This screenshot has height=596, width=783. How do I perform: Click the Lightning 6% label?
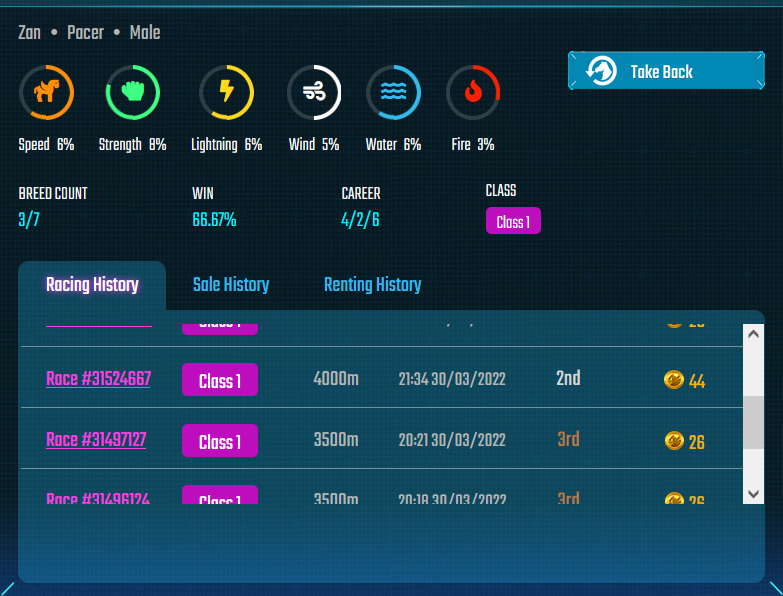227,145
